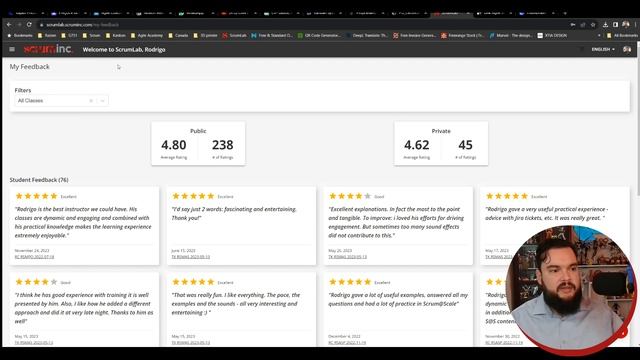Open the Marvel design bookmark

click(511, 36)
